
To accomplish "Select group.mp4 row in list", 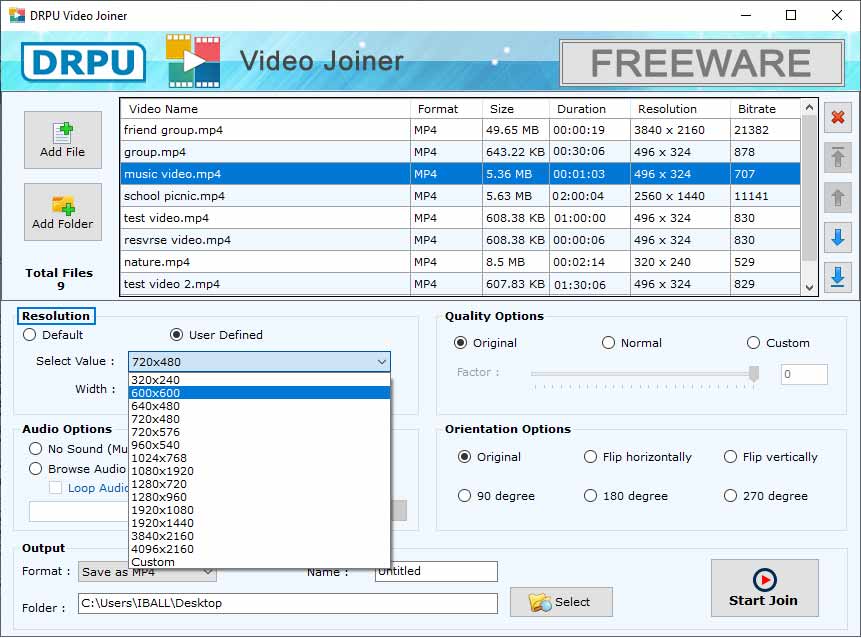I will coord(460,152).
